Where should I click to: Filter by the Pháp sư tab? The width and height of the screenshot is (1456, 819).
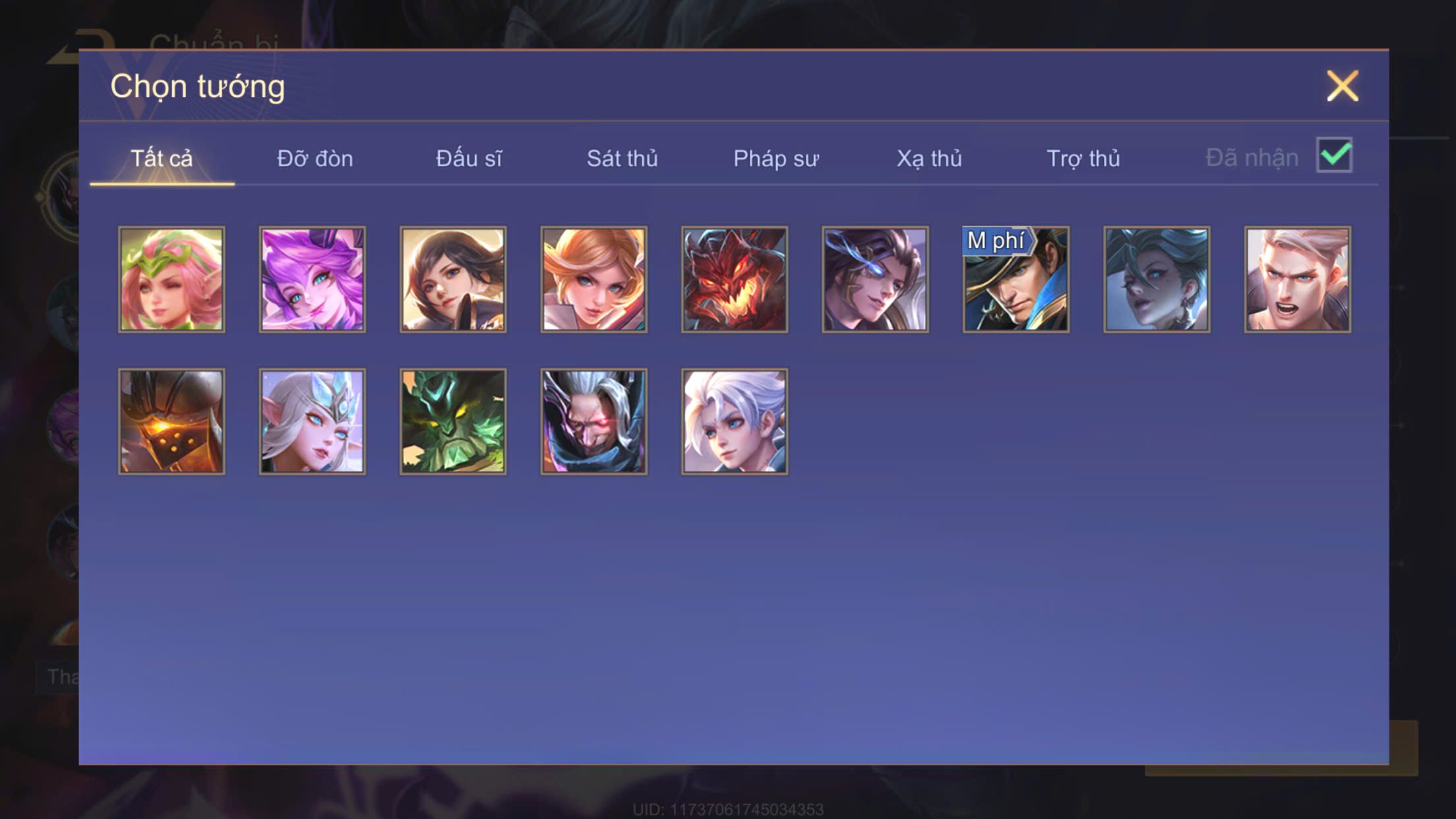(x=776, y=159)
